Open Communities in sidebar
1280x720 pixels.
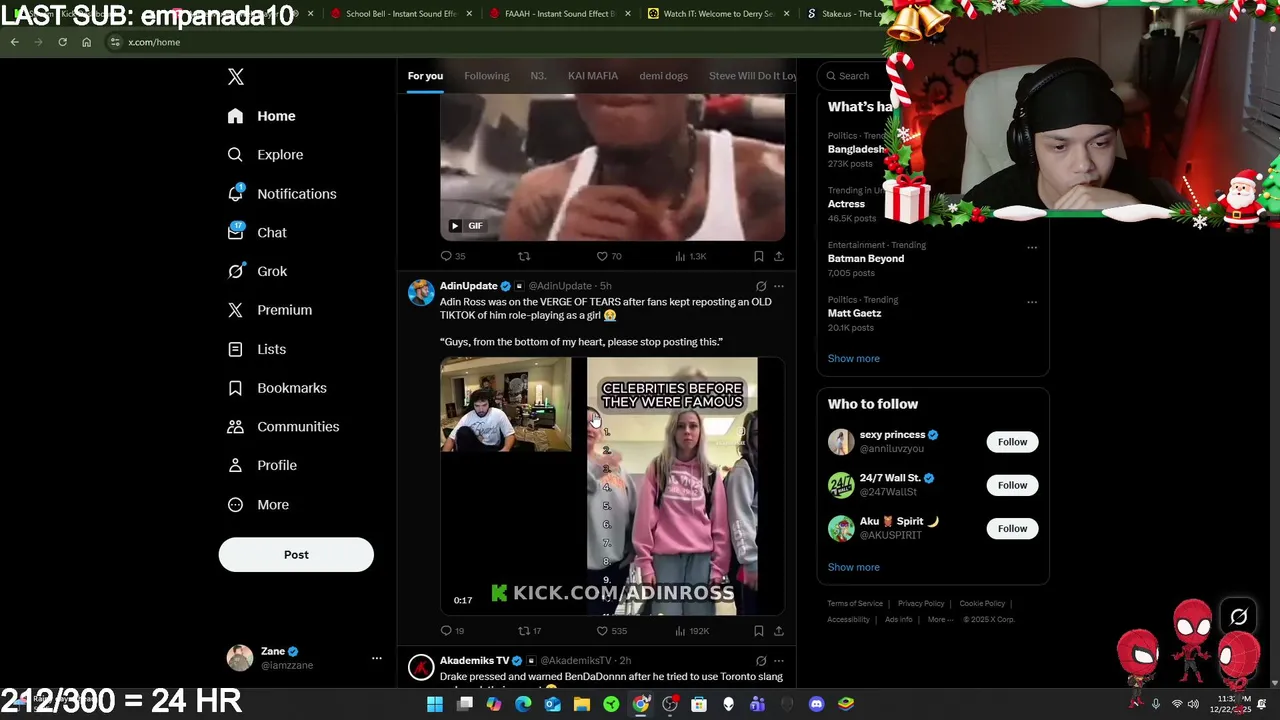pyautogui.click(x=283, y=427)
